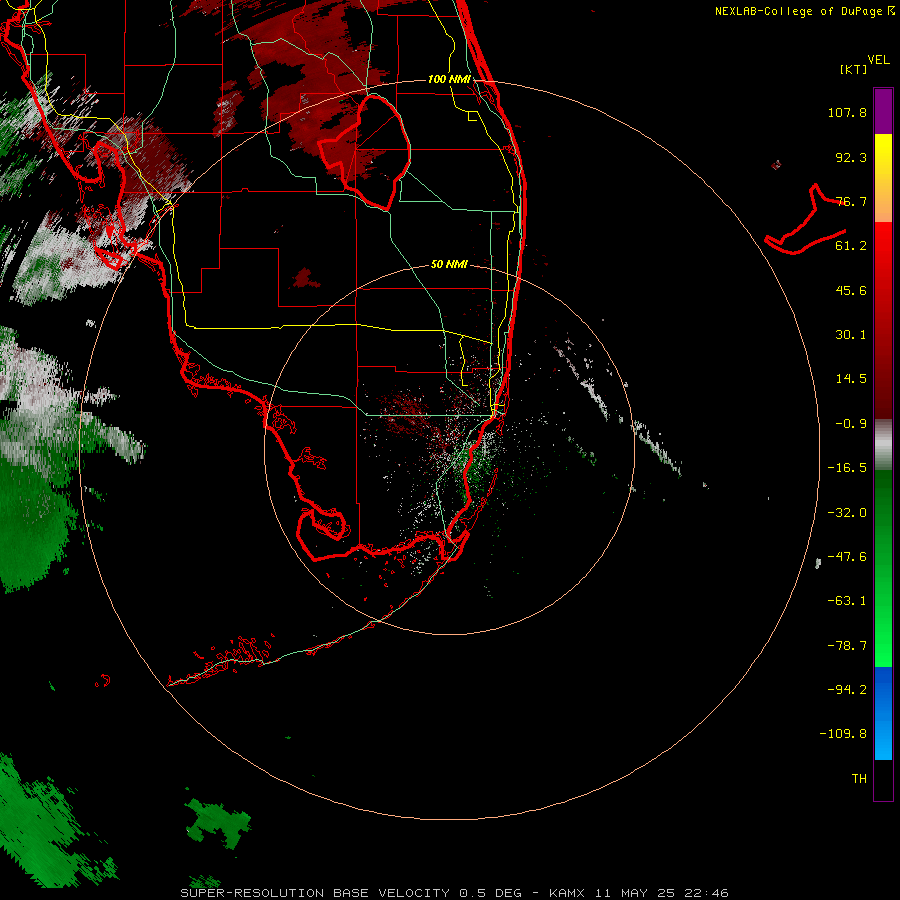Click the NEXLAB-College of DuPage watermark text

[x=804, y=11]
